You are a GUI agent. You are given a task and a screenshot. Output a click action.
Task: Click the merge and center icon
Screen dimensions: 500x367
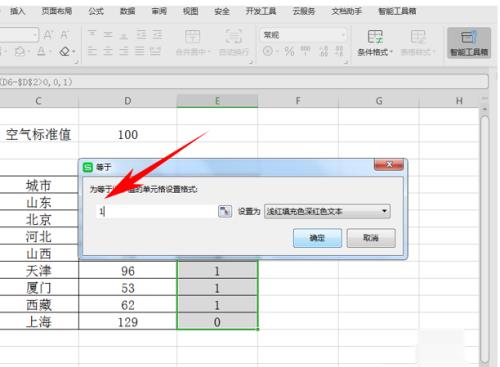coord(193,37)
